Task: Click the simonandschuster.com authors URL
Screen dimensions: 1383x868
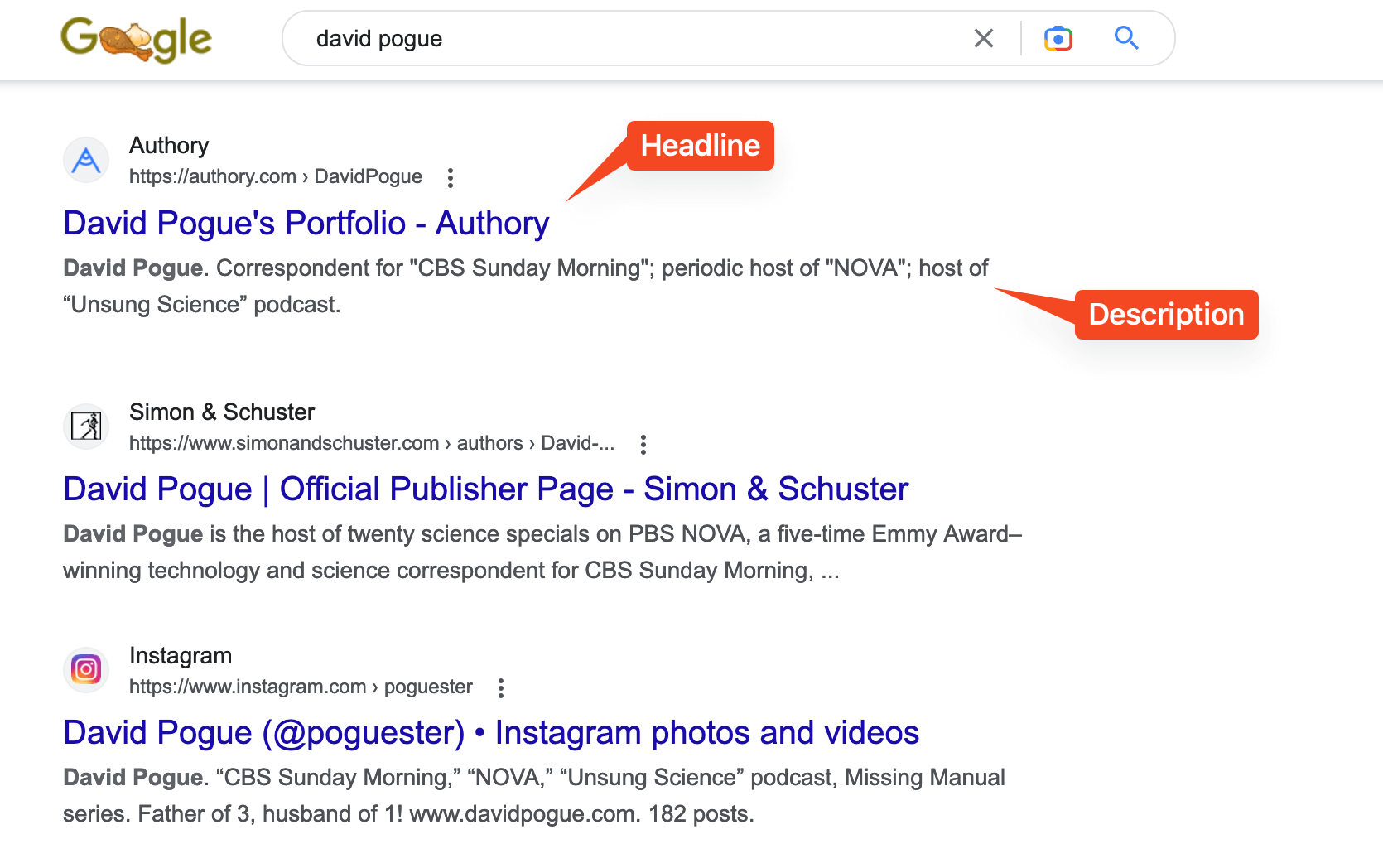Action: click(372, 443)
